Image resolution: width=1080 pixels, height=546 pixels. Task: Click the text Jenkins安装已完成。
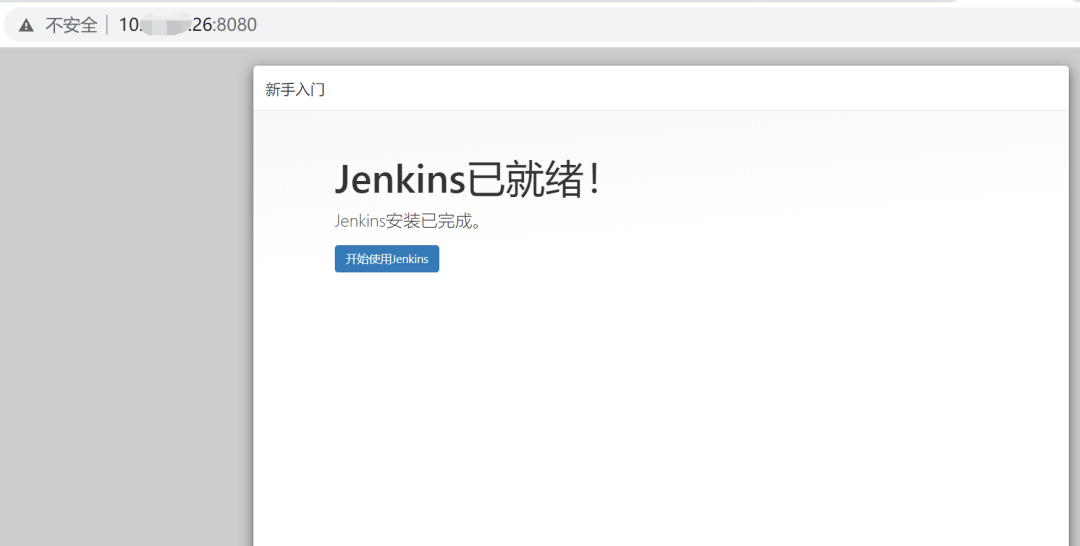coord(408,222)
